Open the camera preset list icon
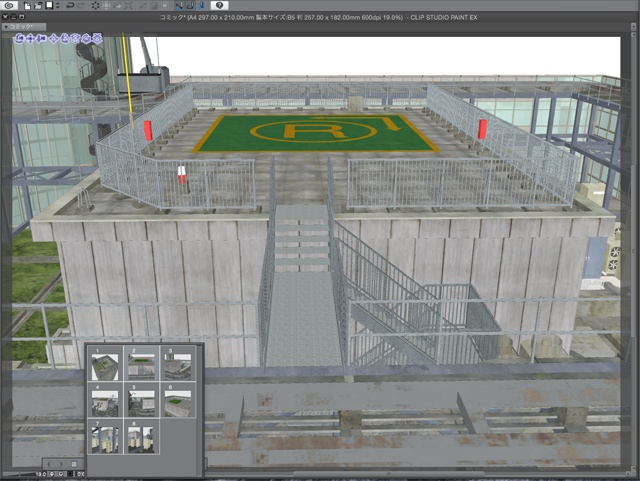 click(x=74, y=464)
